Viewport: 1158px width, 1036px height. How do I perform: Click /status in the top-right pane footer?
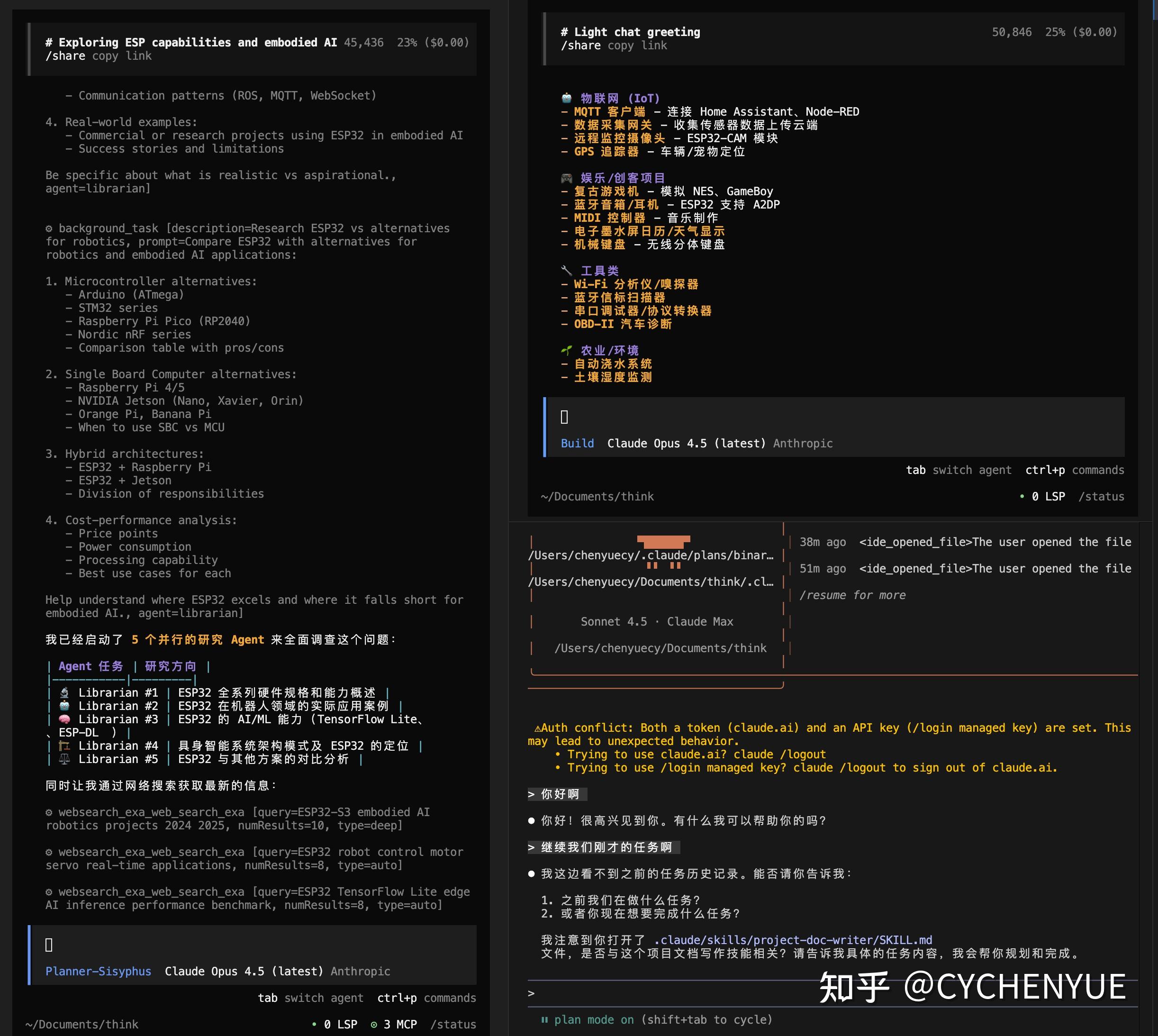(x=1101, y=496)
